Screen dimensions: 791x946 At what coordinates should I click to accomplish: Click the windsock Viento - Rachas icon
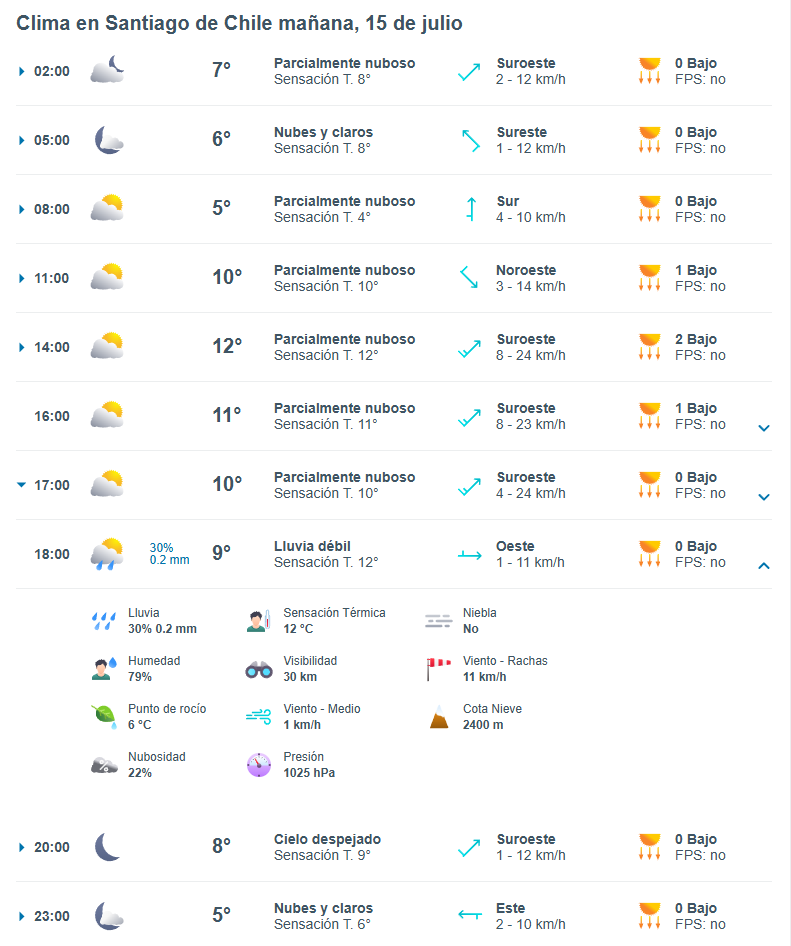pyautogui.click(x=439, y=669)
